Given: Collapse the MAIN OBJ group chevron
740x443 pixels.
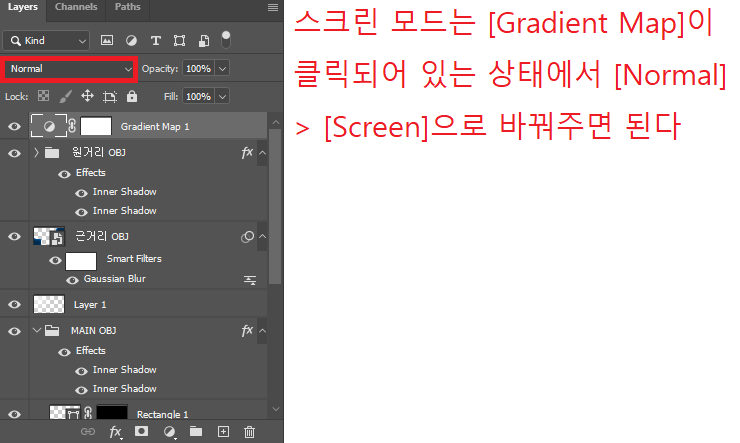Looking at the screenshot, I should (36, 330).
